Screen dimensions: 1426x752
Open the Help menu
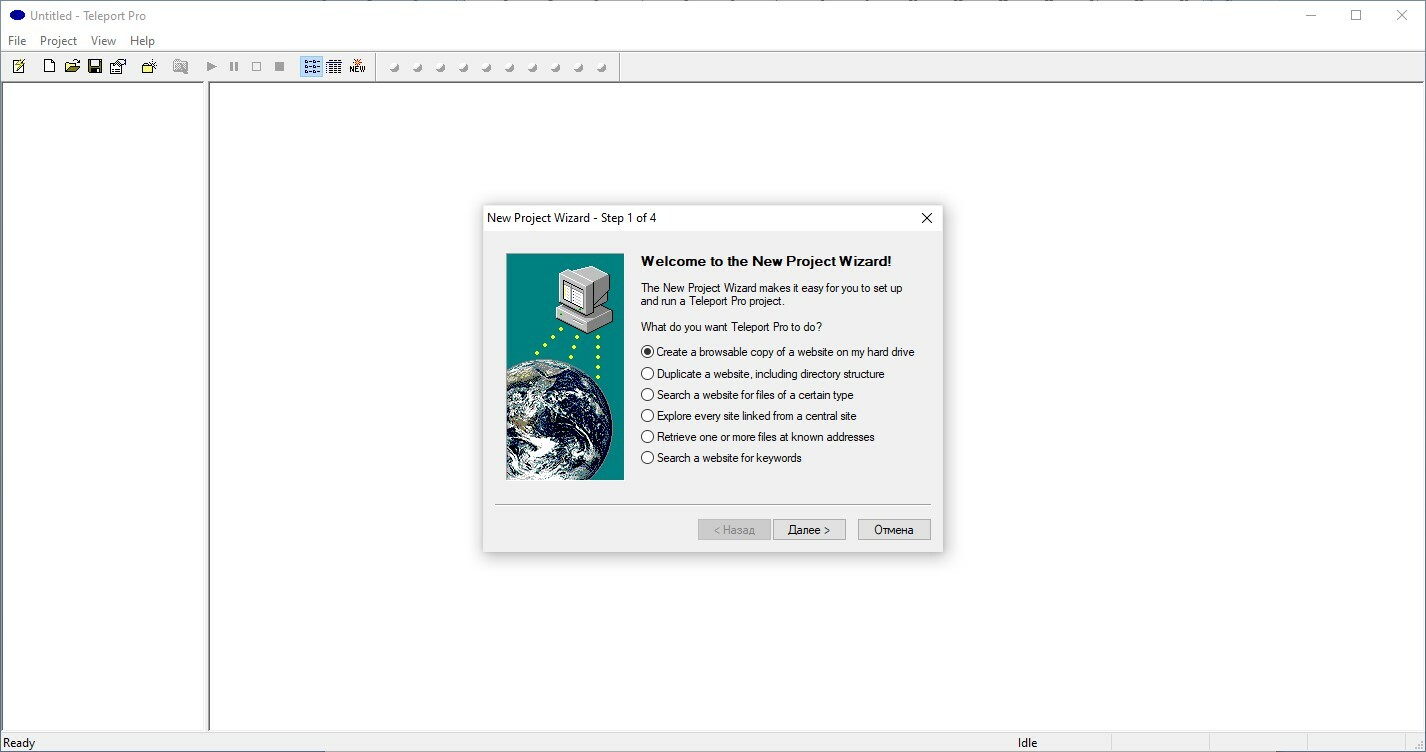(142, 41)
